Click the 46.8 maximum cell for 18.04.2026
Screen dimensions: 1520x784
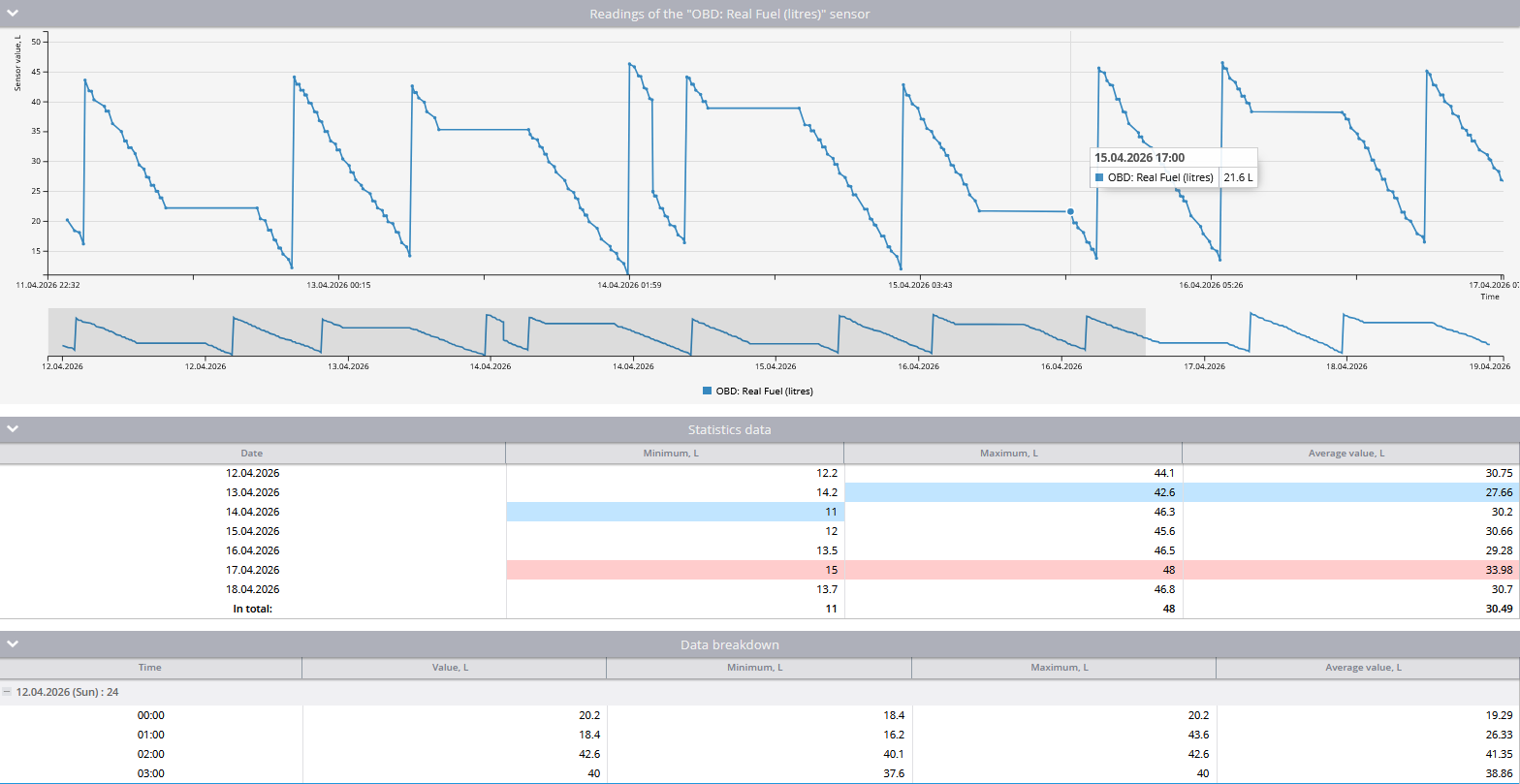(1013, 589)
